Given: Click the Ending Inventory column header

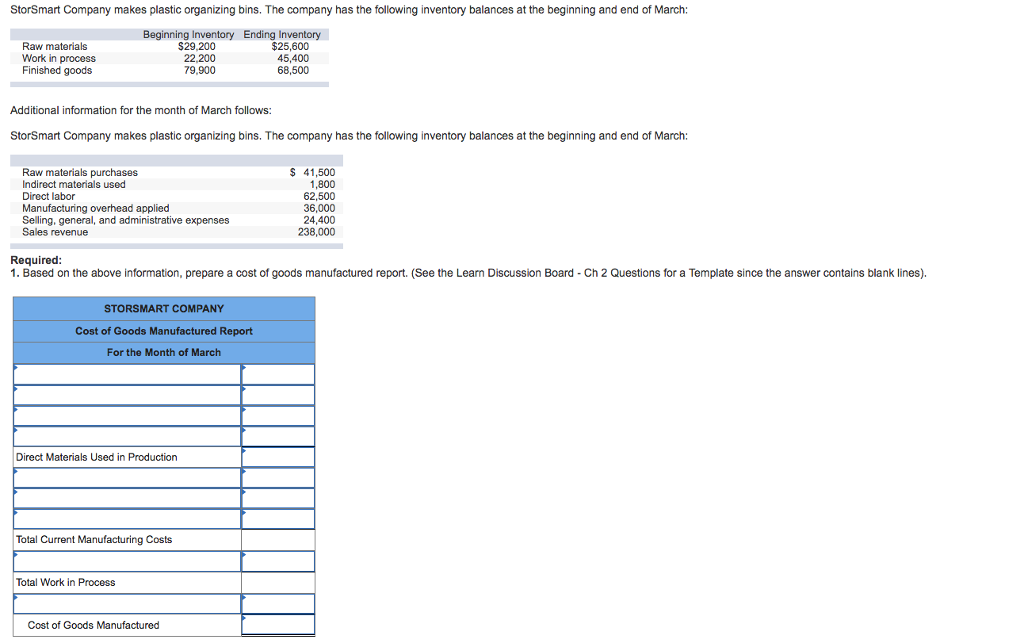Looking at the screenshot, I should coord(282,35).
